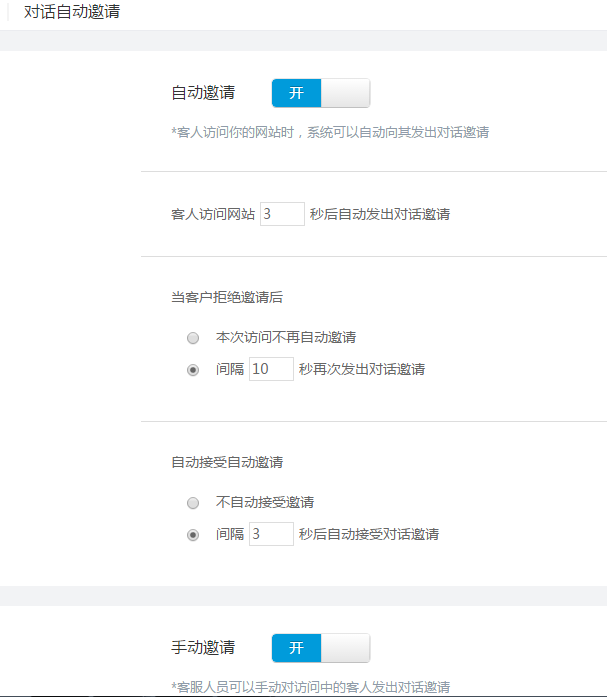The height and width of the screenshot is (697, 607).
Task: Select the 本次访问不再自动邀请 radio button
Action: (193, 337)
